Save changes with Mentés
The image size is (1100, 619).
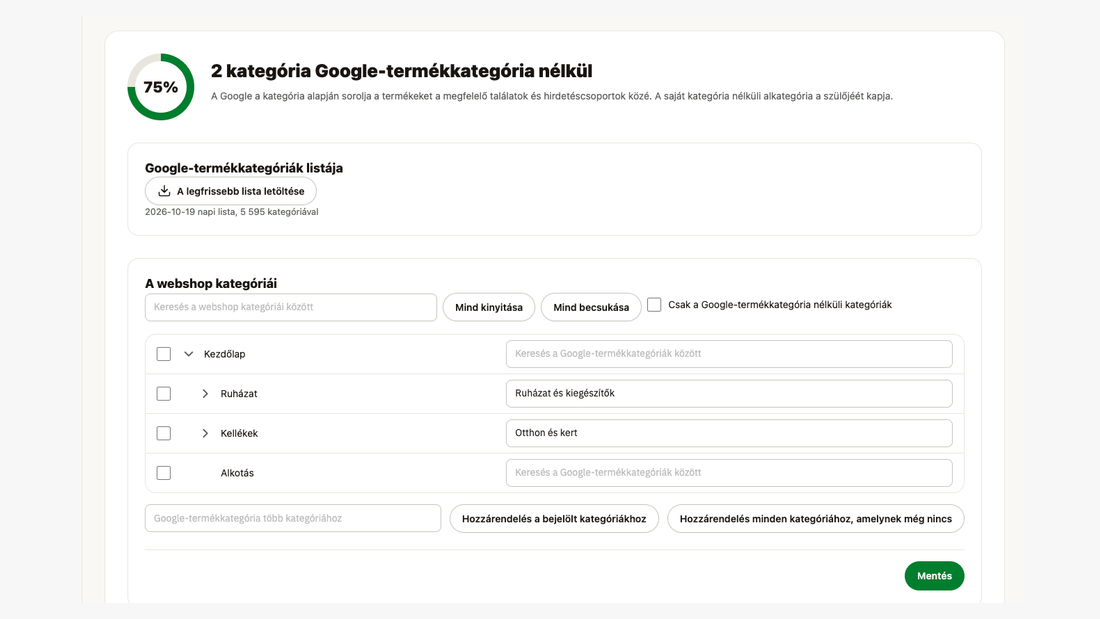[934, 575]
